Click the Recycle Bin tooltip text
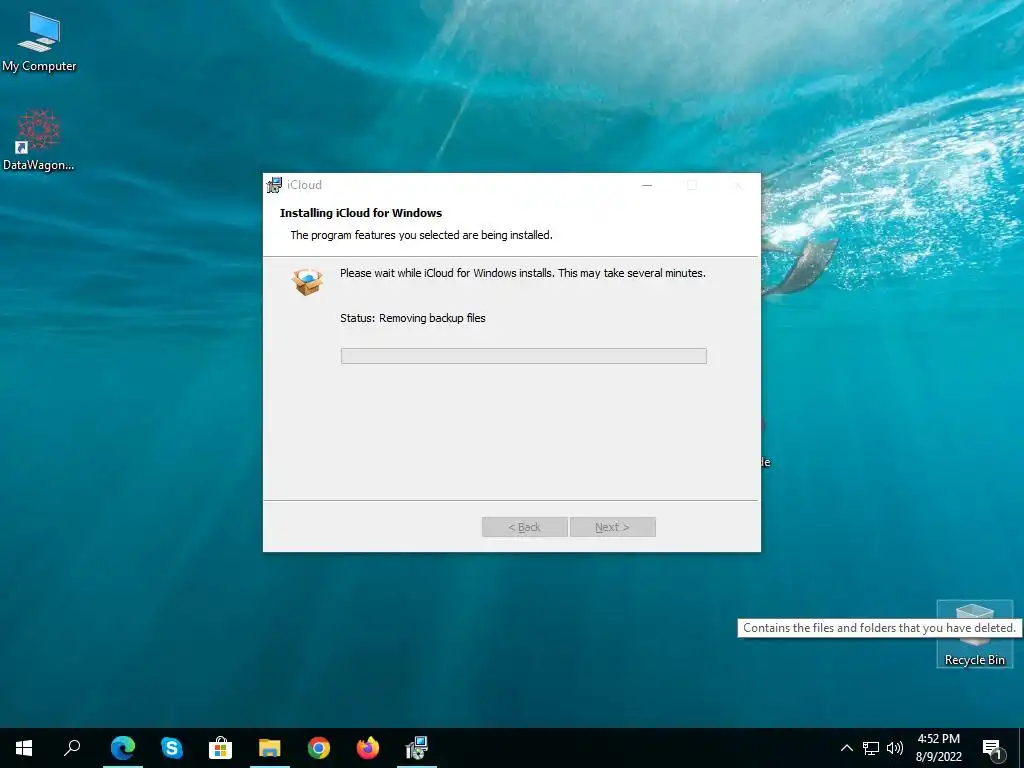Viewport: 1024px width, 768px height. [879, 628]
